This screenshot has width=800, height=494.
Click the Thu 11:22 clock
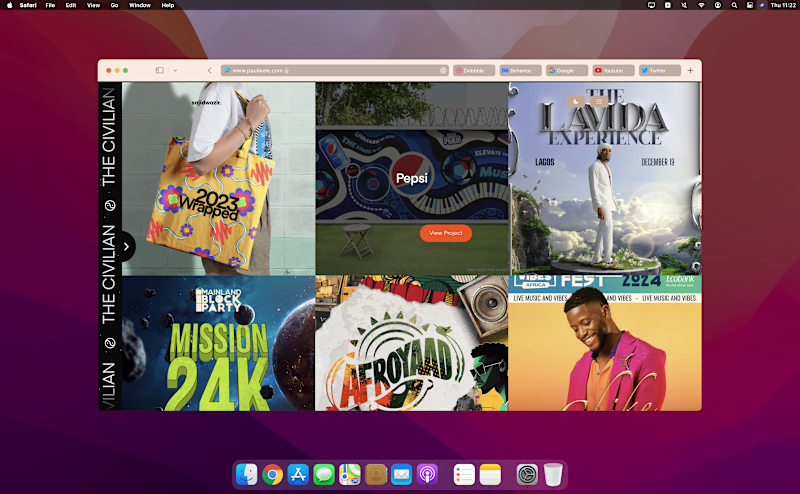[783, 5]
